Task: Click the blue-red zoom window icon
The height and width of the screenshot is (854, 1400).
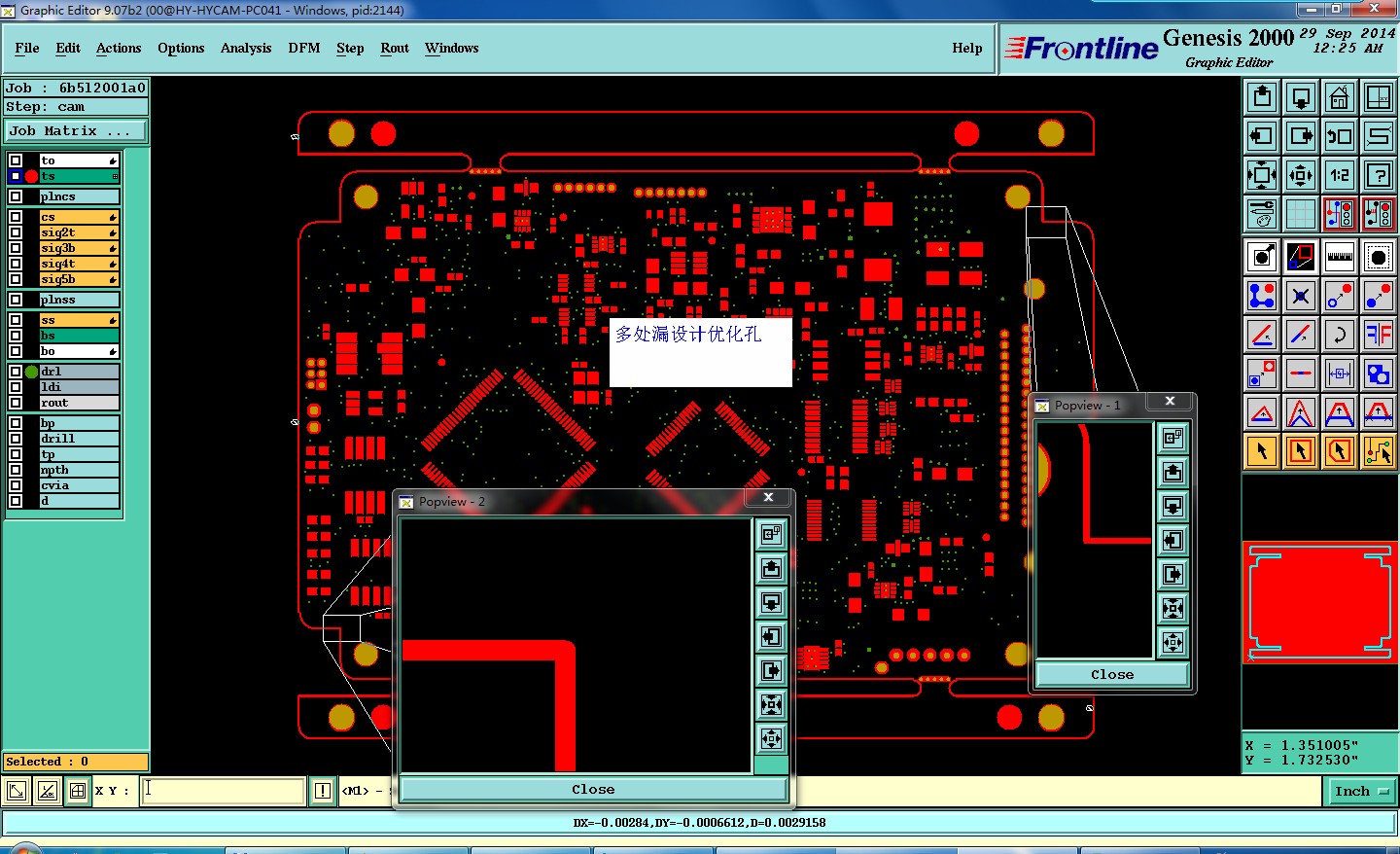Action: pos(1301,257)
